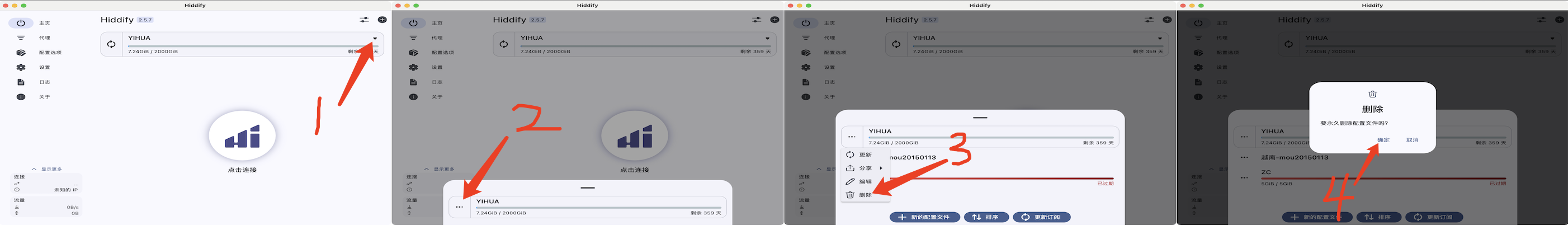Screen dimensions: 1568x225
Task: Open three-dots menu for 越南-mou20150113 in fourth window
Action: pos(1245,157)
